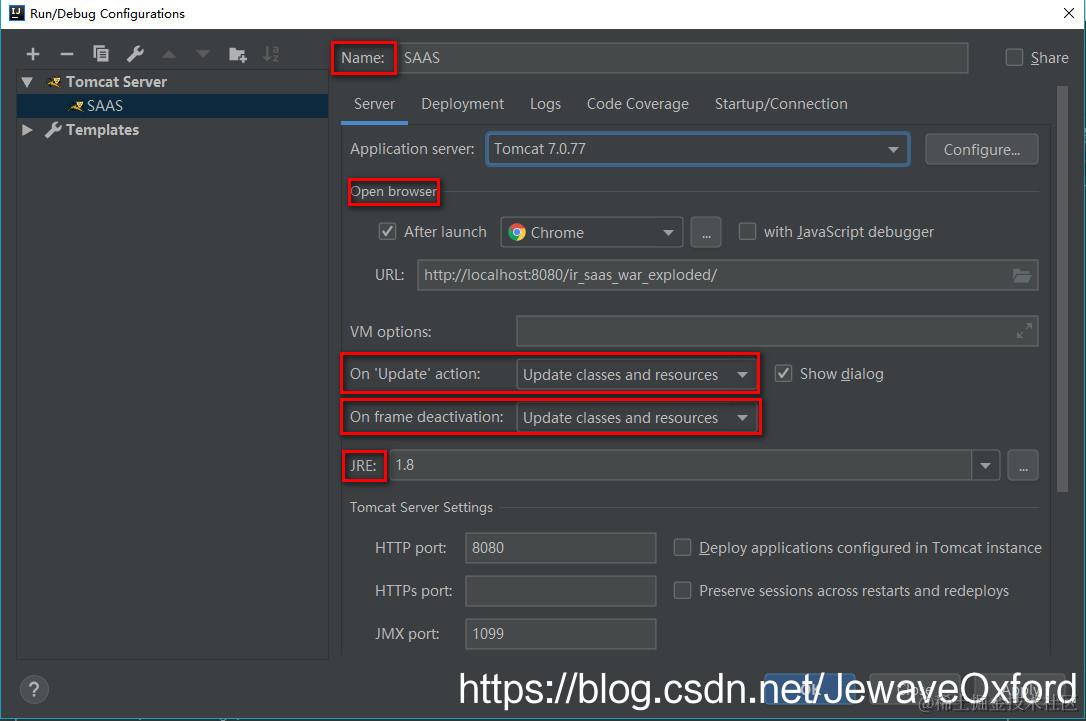Enable Deploy applications configured in Tomcat instance
This screenshot has height=721, width=1086.
pos(682,548)
